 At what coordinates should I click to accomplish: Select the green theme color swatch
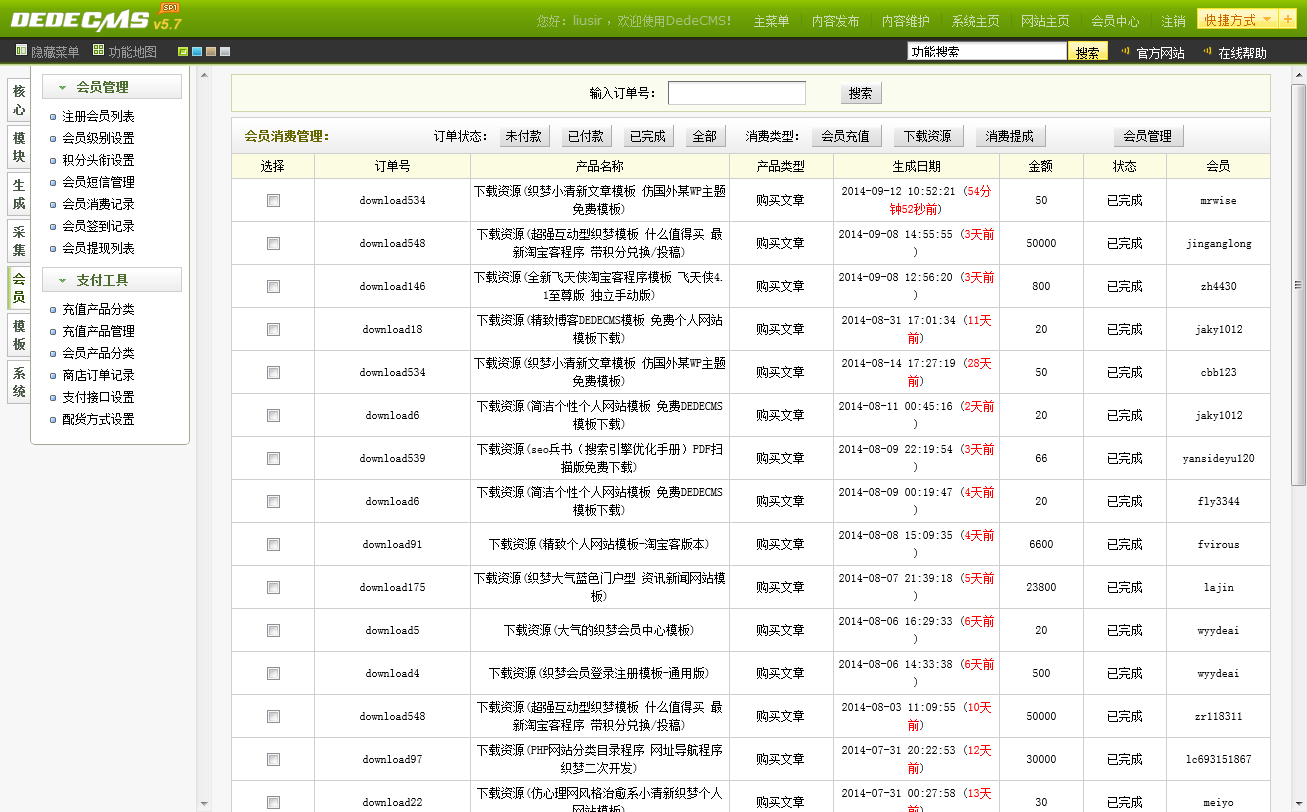pyautogui.click(x=182, y=52)
